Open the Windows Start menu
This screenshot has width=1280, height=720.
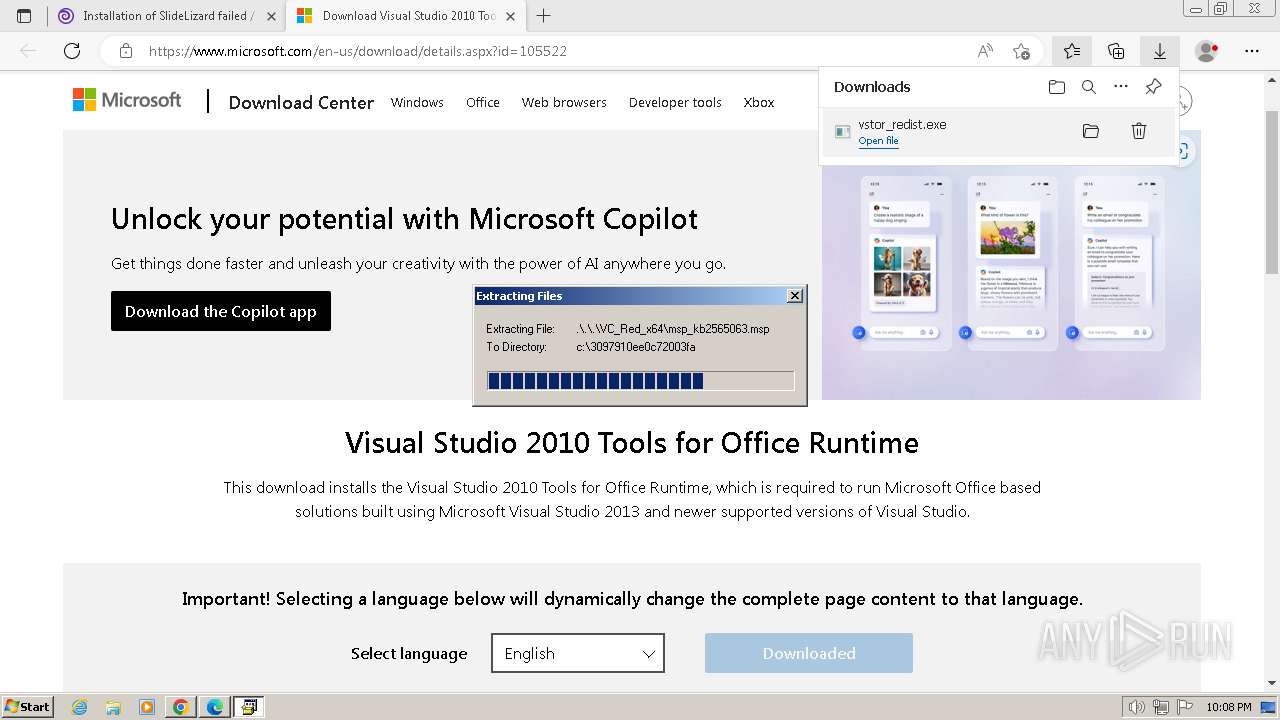27,706
